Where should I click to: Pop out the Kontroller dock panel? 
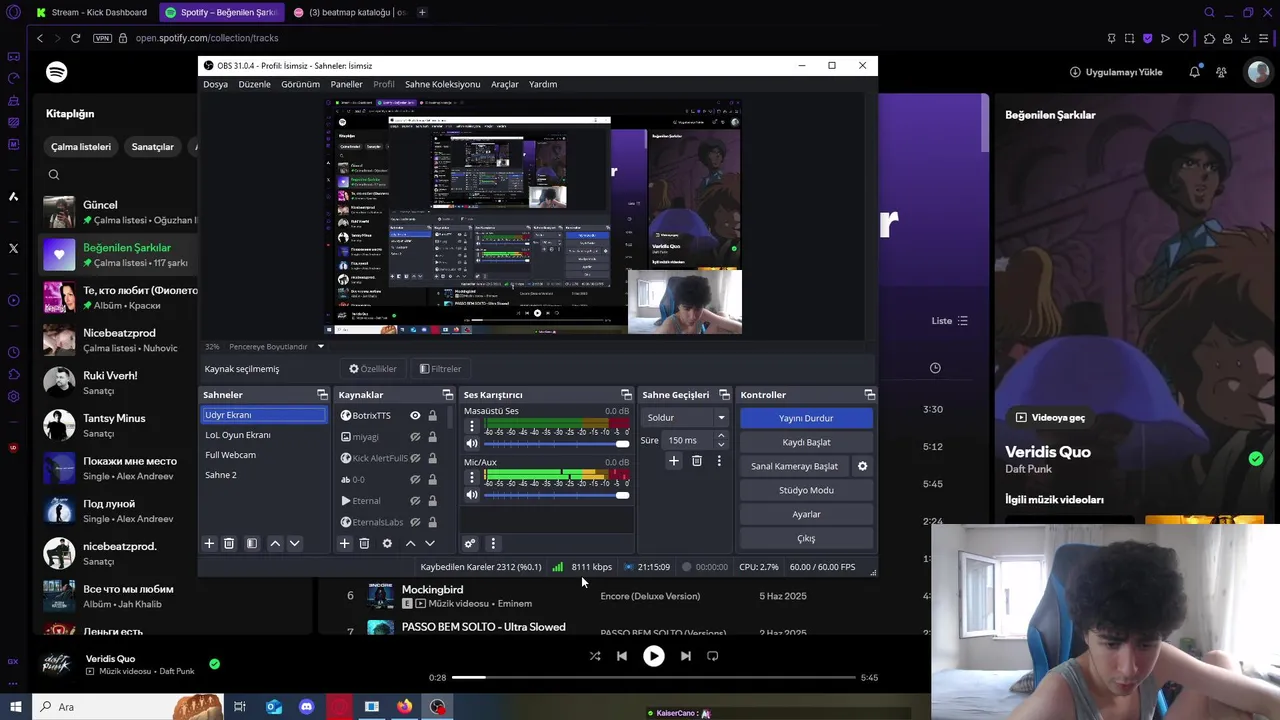(x=869, y=395)
